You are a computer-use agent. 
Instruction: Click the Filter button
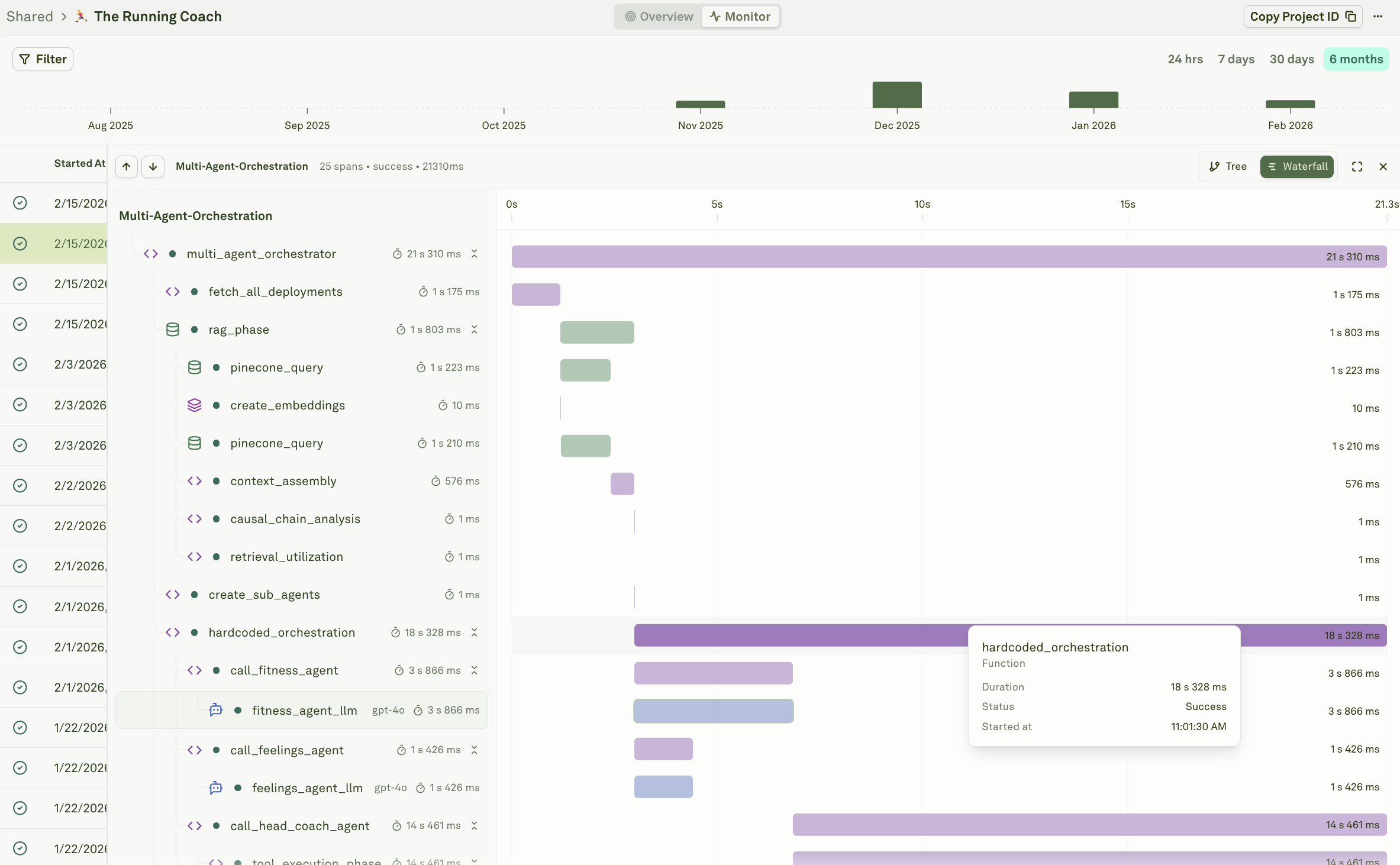point(43,59)
